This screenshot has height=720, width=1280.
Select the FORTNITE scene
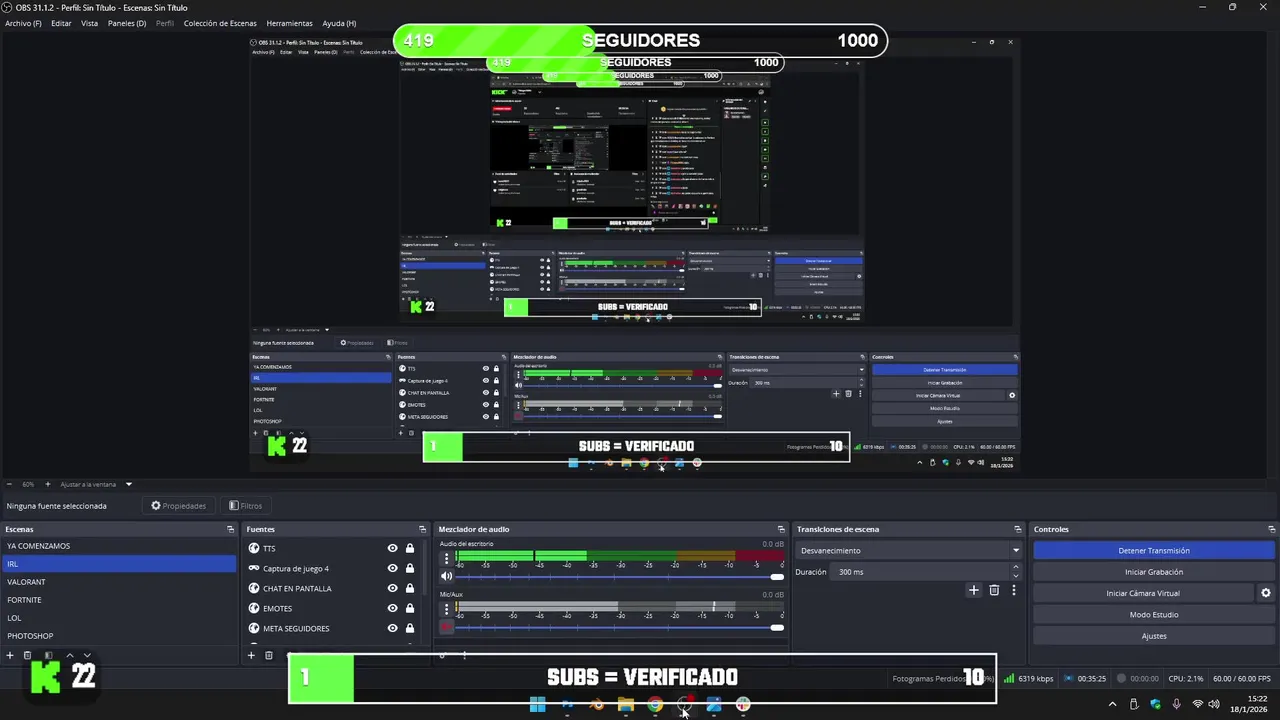(x=119, y=600)
